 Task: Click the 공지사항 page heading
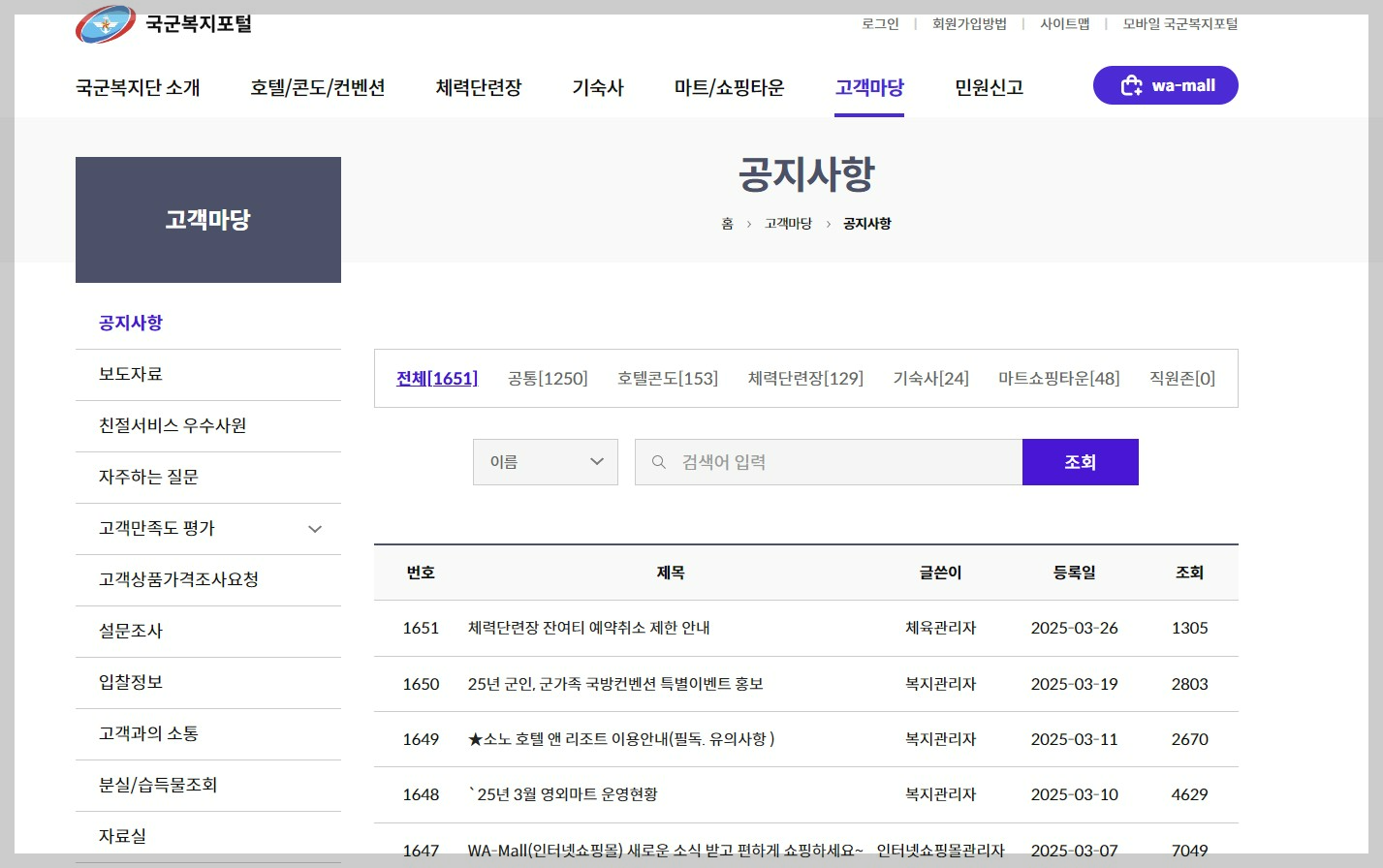[x=806, y=174]
